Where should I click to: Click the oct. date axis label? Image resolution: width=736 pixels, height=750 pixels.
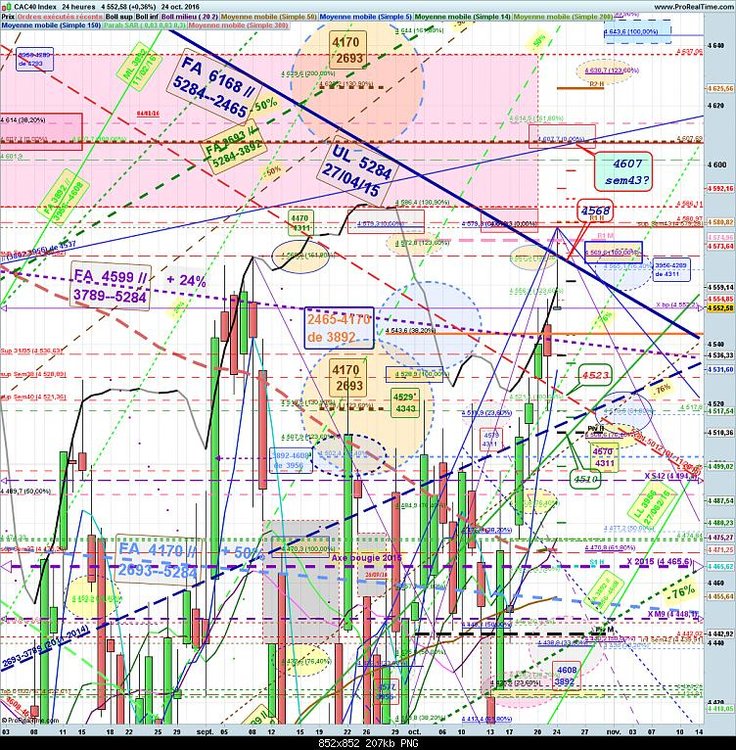415,732
